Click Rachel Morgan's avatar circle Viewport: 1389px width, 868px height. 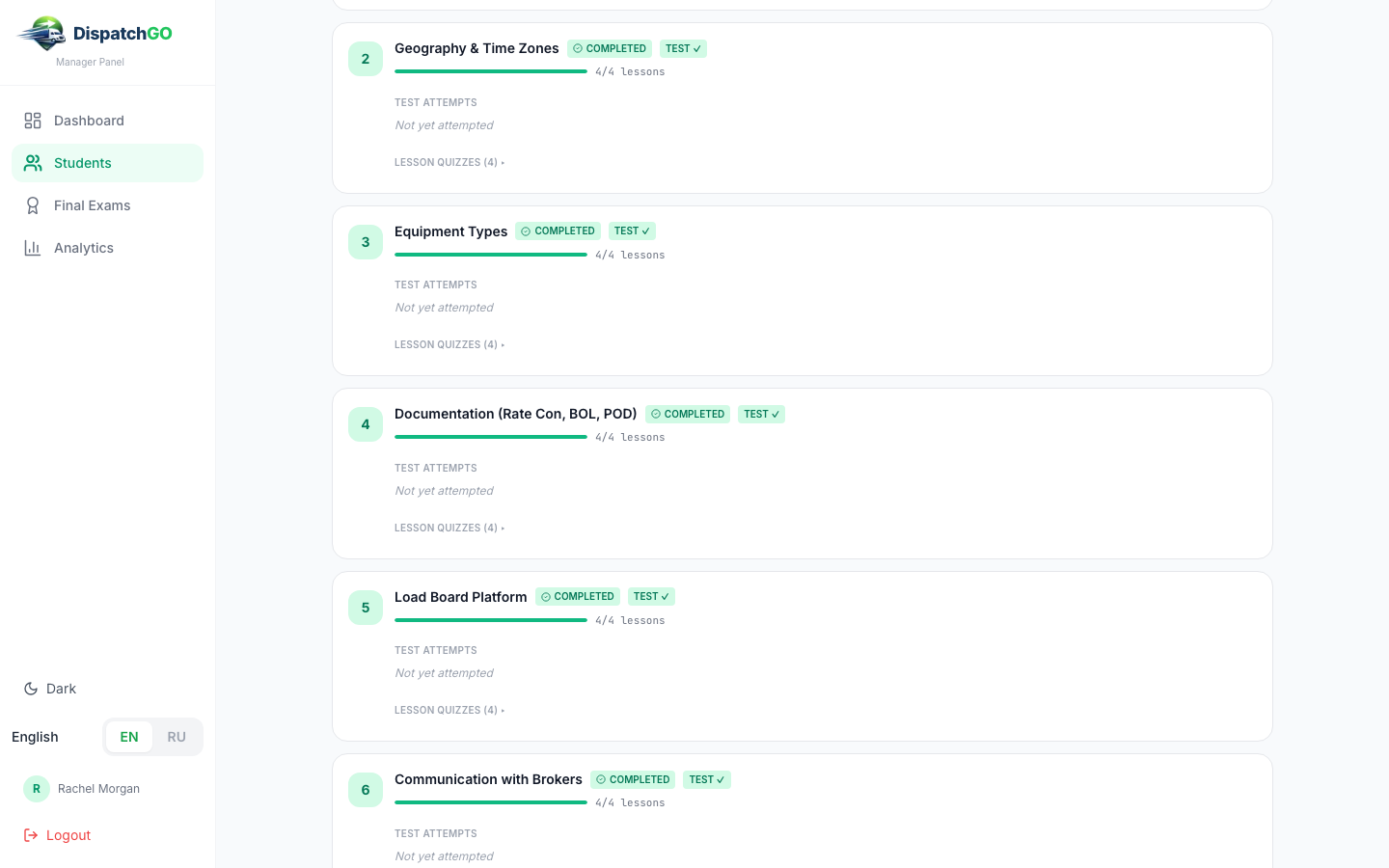coord(37,789)
